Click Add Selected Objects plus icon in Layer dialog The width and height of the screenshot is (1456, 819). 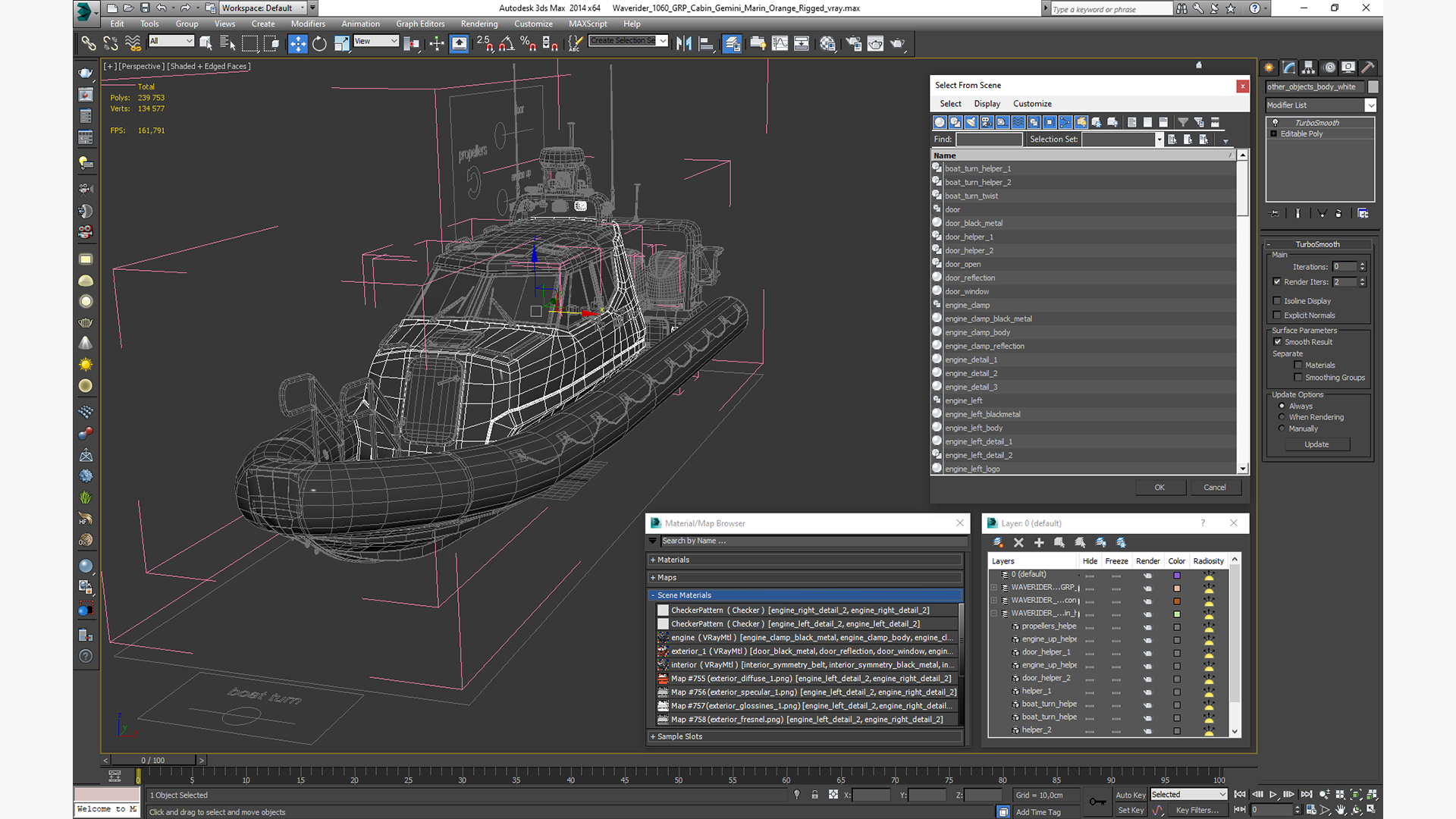pyautogui.click(x=1039, y=542)
